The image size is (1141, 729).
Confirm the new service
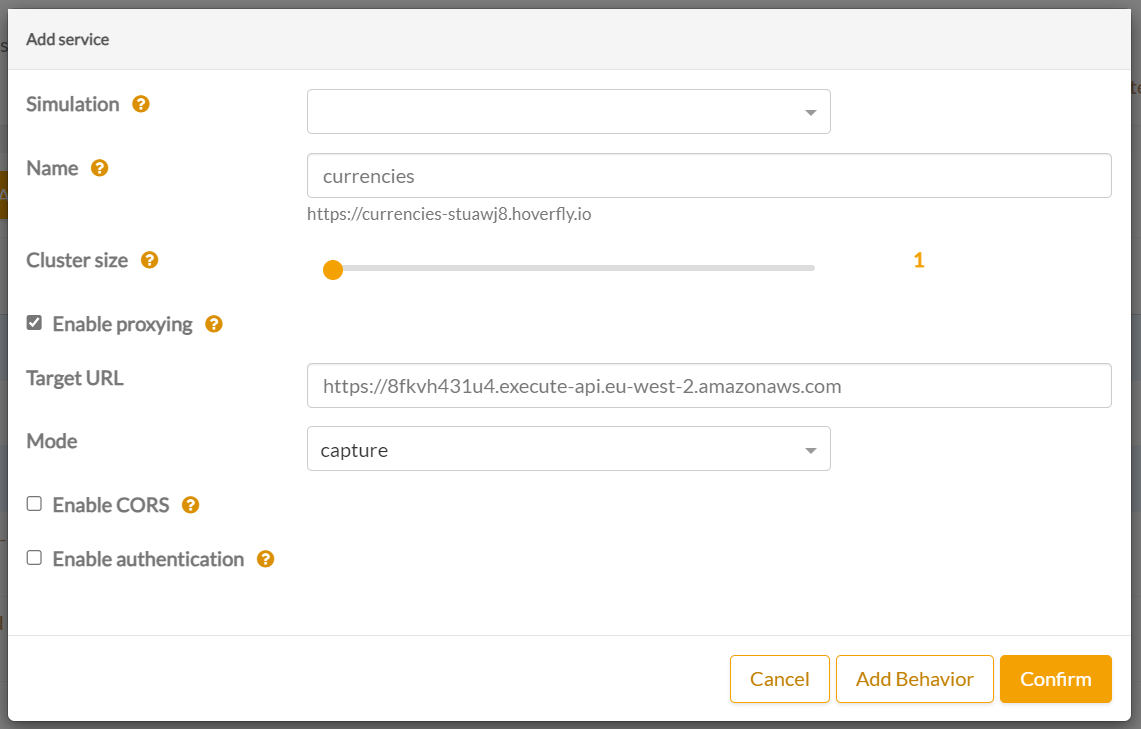pos(1055,679)
